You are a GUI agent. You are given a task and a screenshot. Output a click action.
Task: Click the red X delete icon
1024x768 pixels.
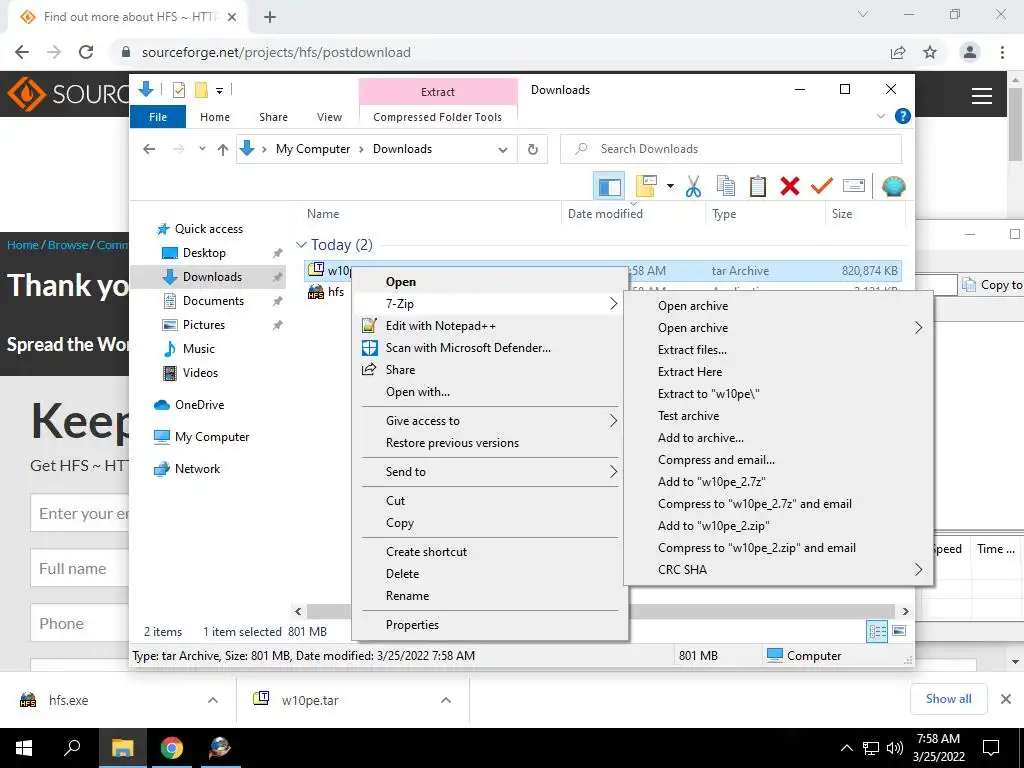pyautogui.click(x=790, y=187)
